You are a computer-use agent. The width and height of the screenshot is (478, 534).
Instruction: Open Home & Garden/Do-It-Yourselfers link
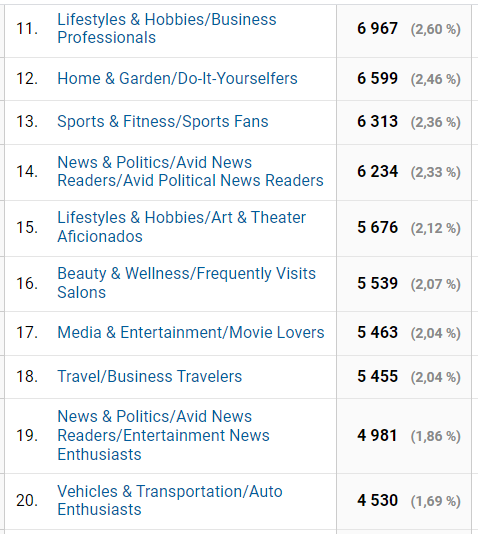pos(177,79)
